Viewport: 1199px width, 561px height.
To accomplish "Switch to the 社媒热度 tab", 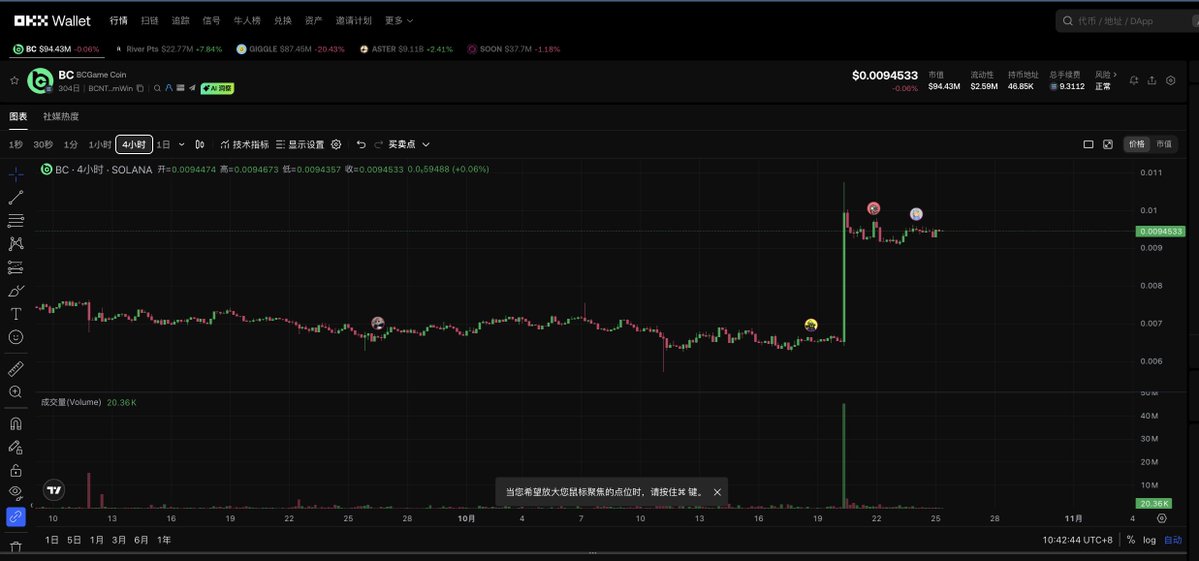I will point(61,116).
